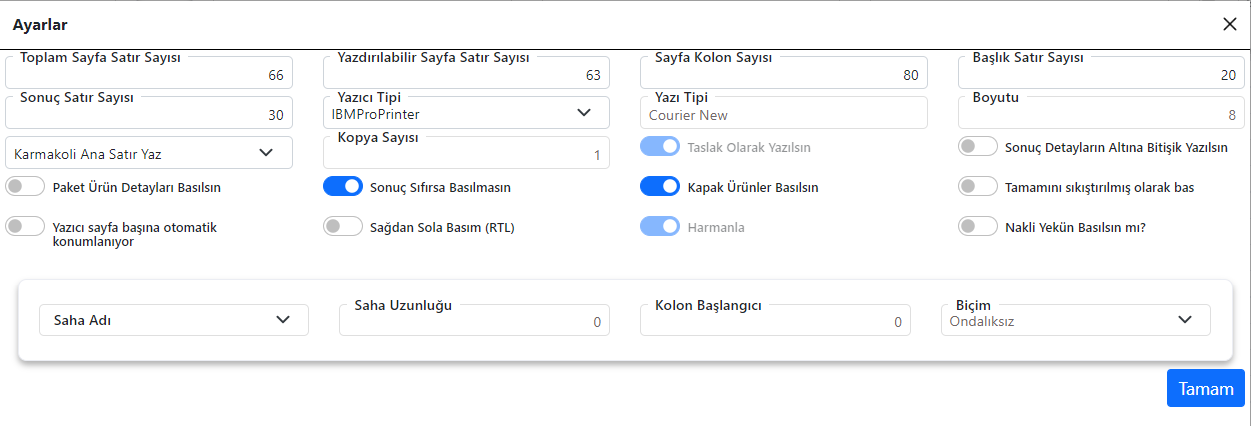1251x426 pixels.
Task: Expand the Karmakoli Ana Satır Yaz dropdown
Action: (149, 153)
